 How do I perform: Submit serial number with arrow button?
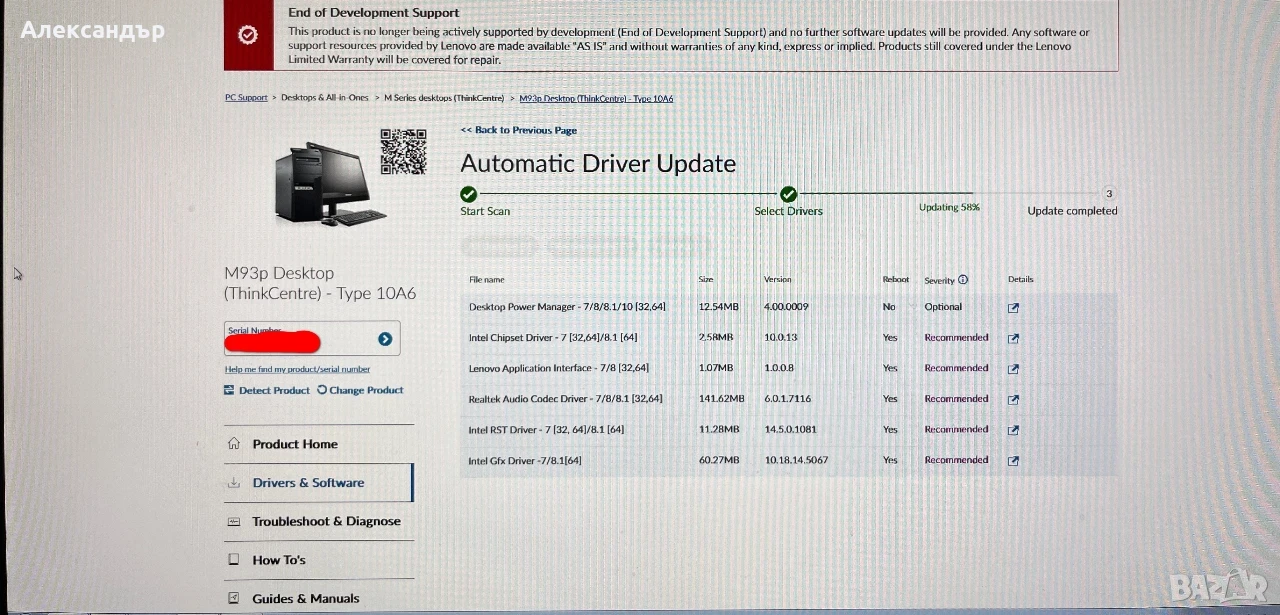point(385,339)
